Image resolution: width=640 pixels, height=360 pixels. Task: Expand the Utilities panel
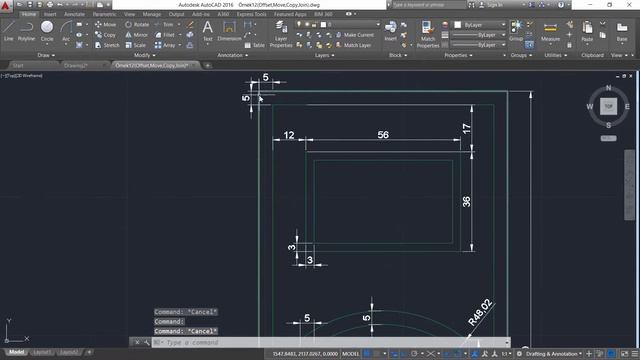tap(556, 55)
